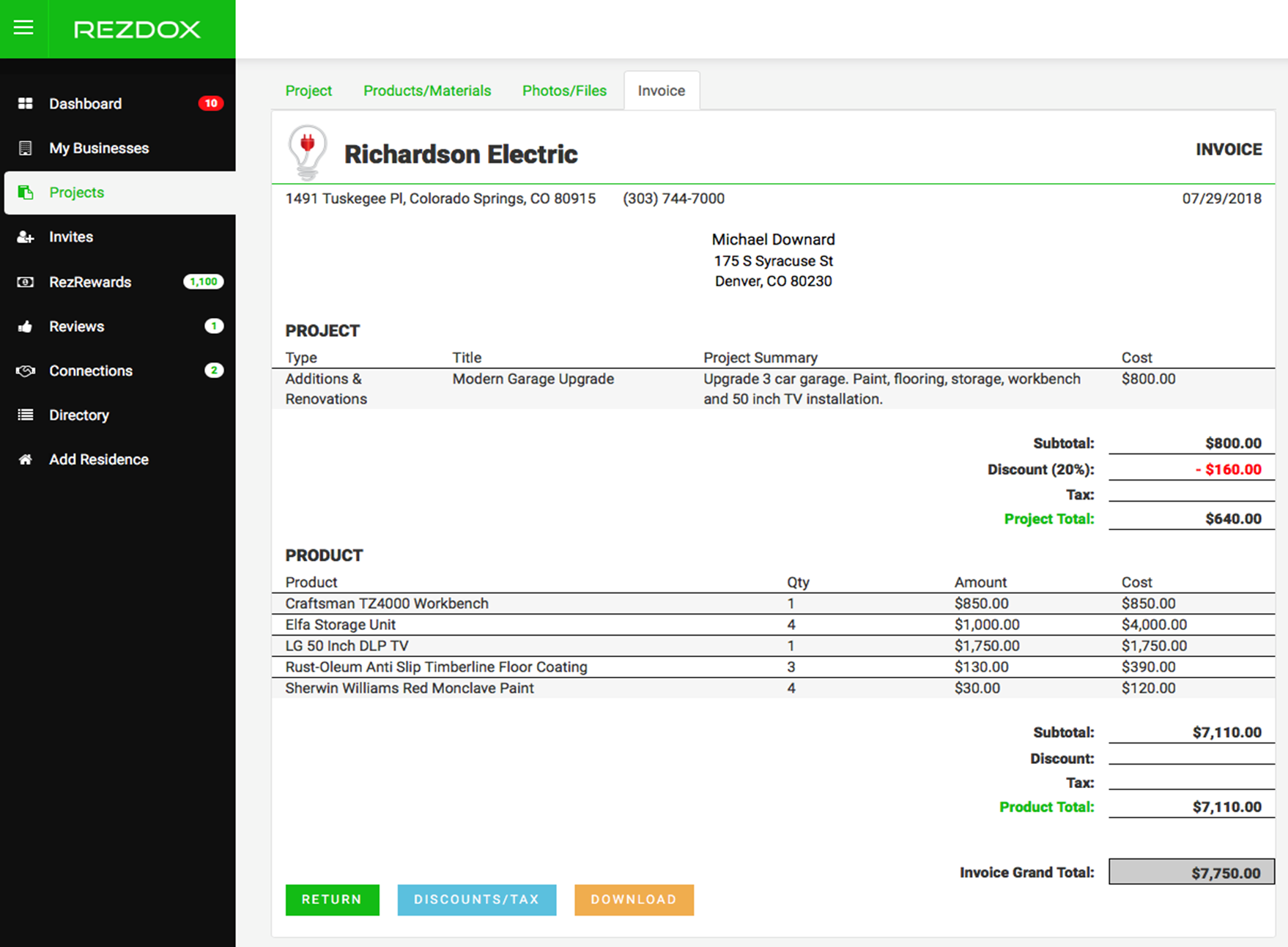Click the Richardson Electric business name
The height and width of the screenshot is (947, 1288).
coord(461,155)
